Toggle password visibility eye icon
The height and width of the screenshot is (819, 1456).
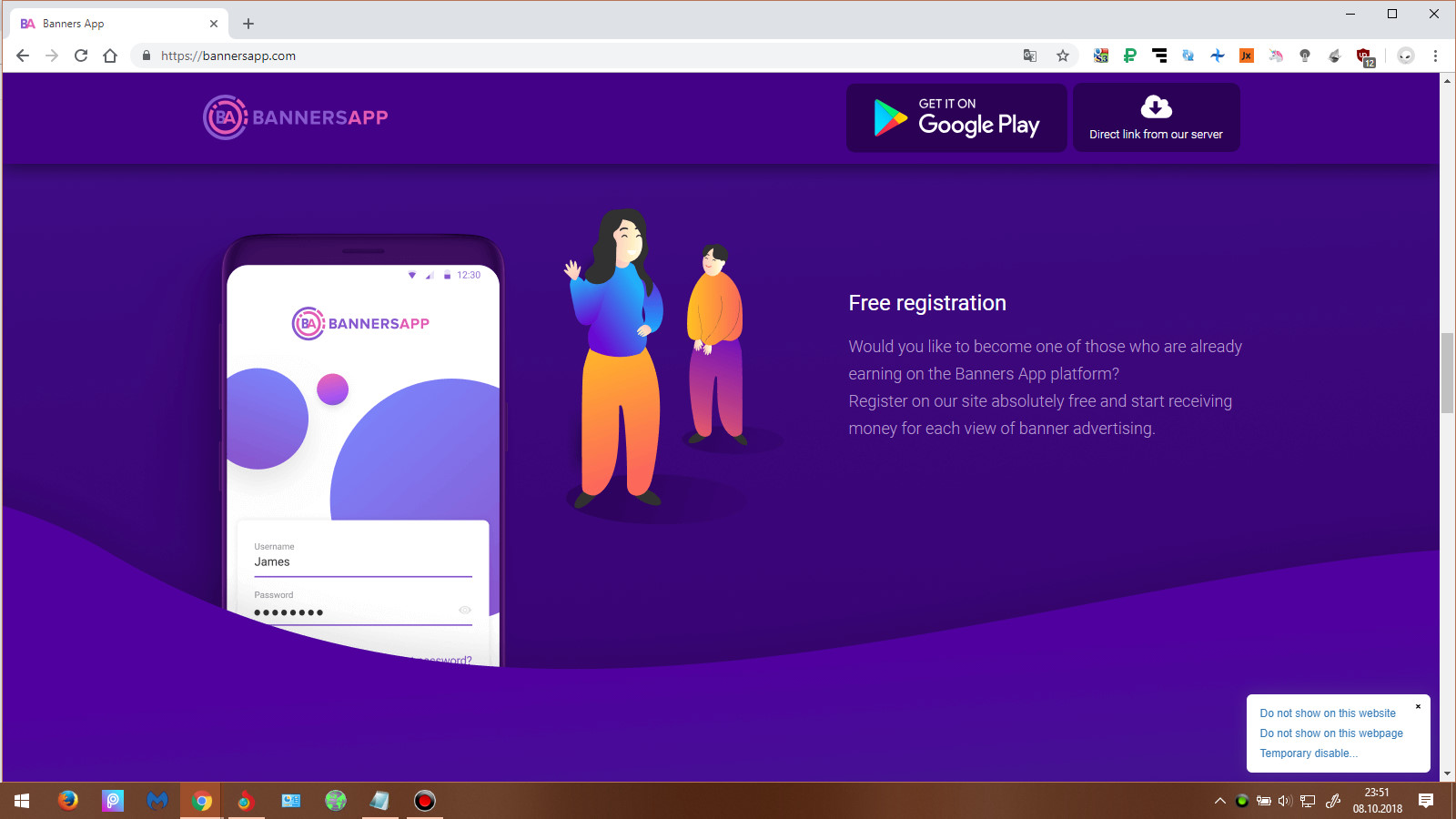[465, 610]
